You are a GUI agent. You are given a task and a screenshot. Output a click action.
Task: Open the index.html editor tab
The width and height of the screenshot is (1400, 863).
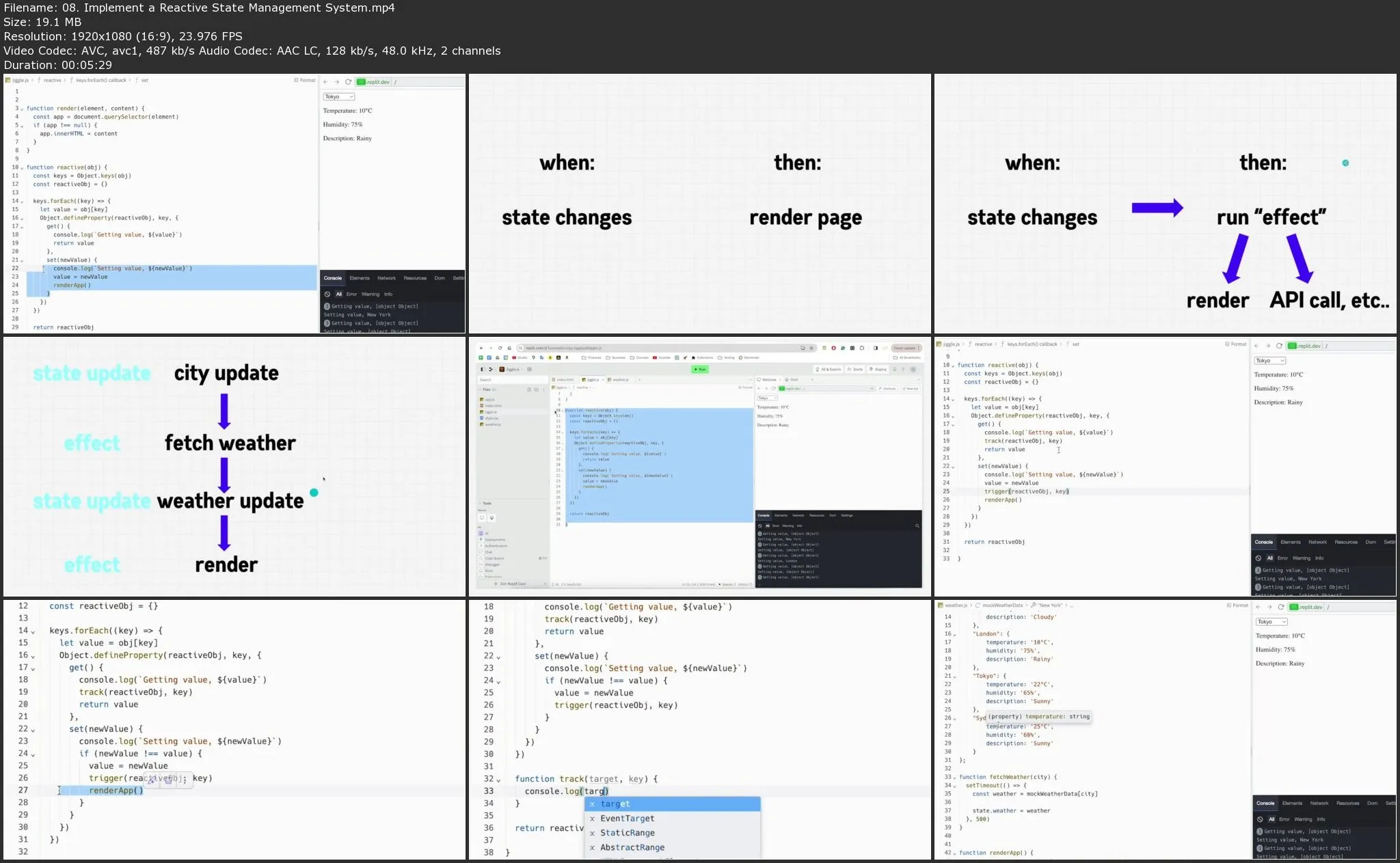click(x=564, y=380)
